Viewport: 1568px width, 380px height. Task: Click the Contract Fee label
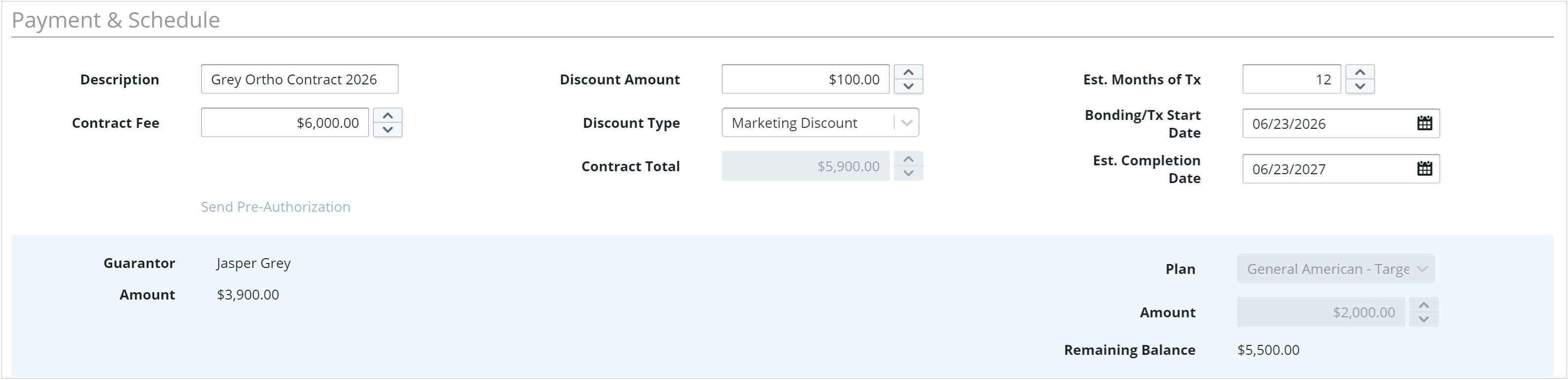pyautogui.click(x=116, y=123)
